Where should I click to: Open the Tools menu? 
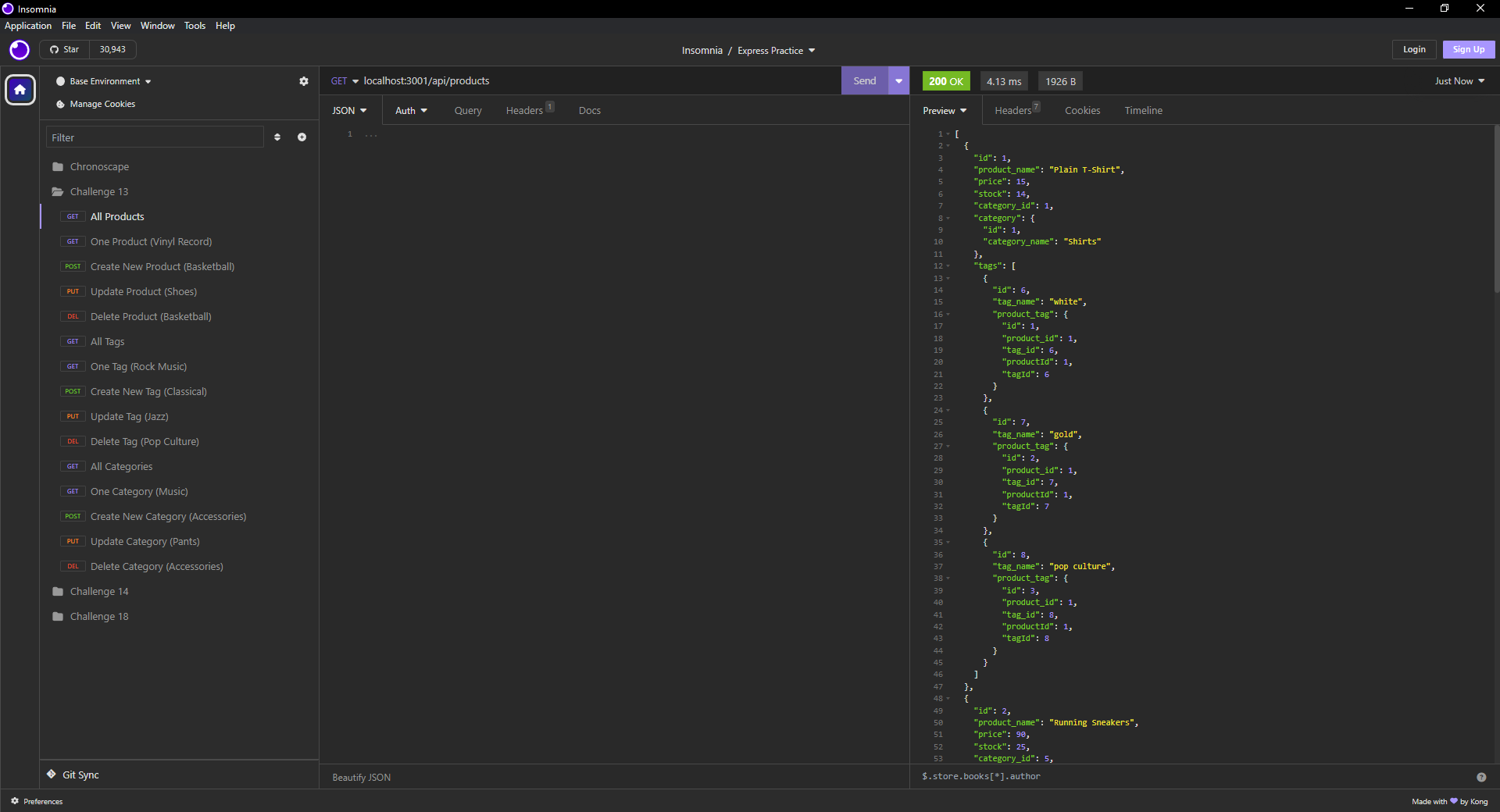[195, 26]
